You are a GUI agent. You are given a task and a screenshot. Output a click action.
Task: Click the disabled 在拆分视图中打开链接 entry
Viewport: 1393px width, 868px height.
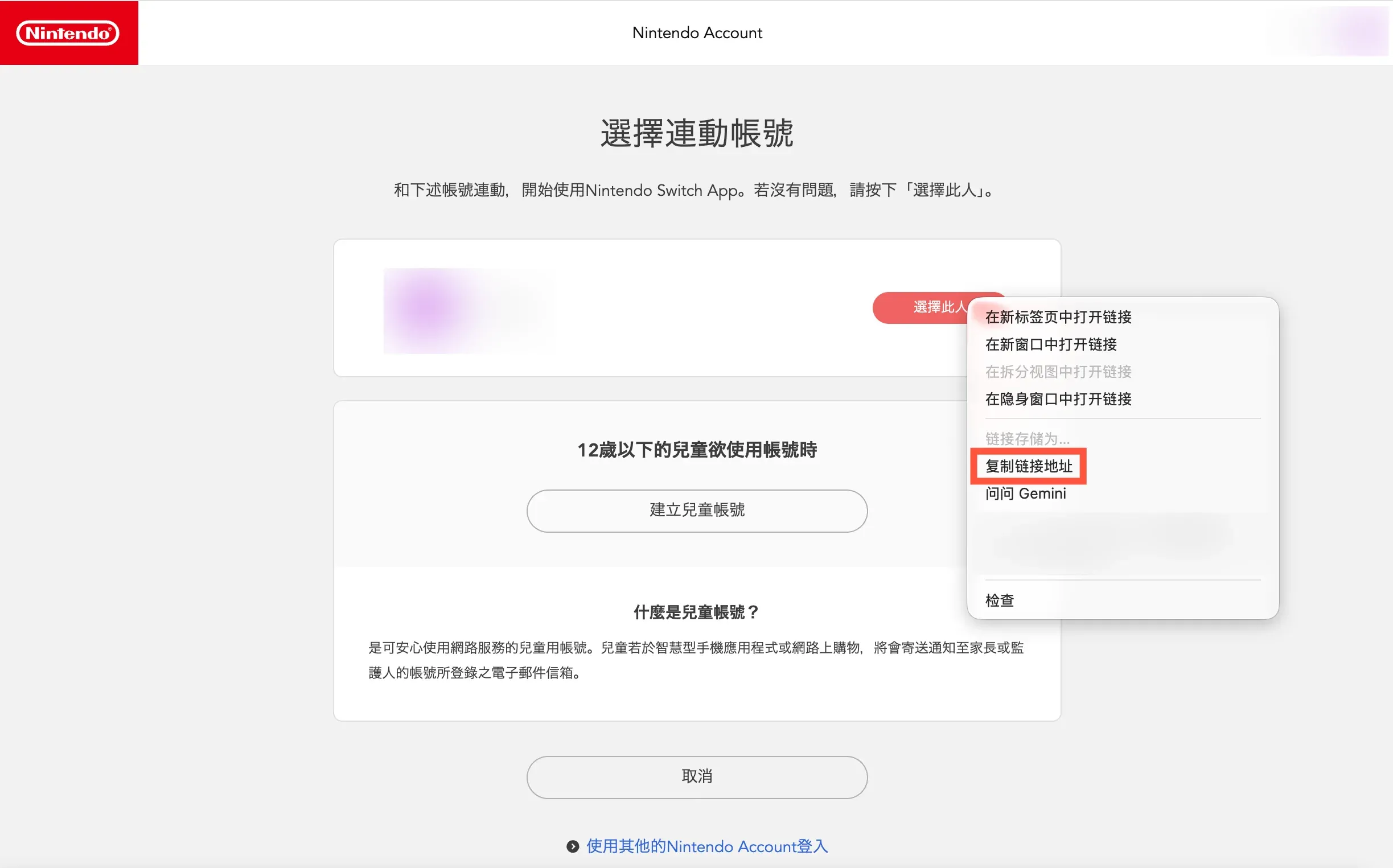[1123, 372]
